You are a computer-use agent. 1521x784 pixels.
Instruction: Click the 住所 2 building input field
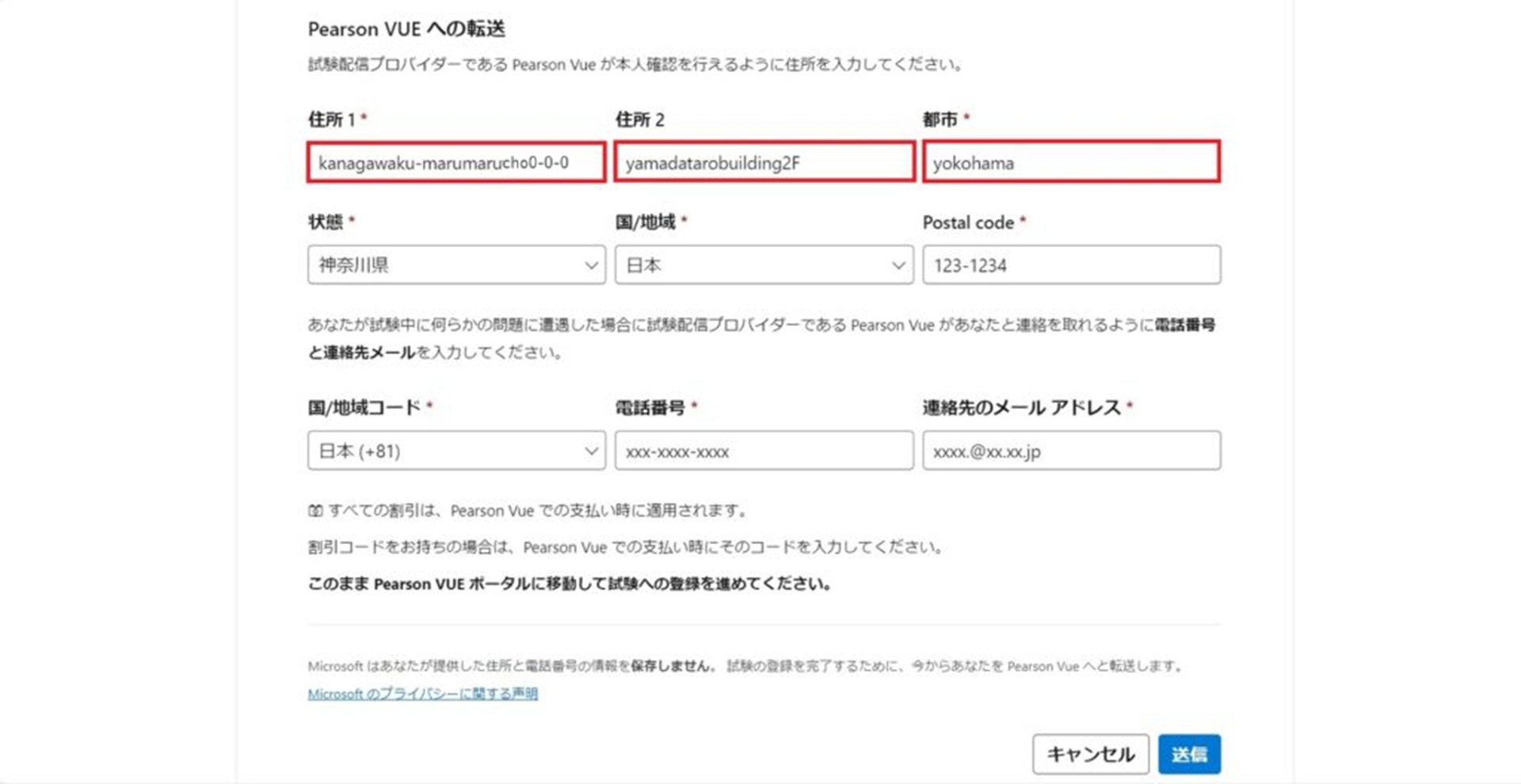764,162
